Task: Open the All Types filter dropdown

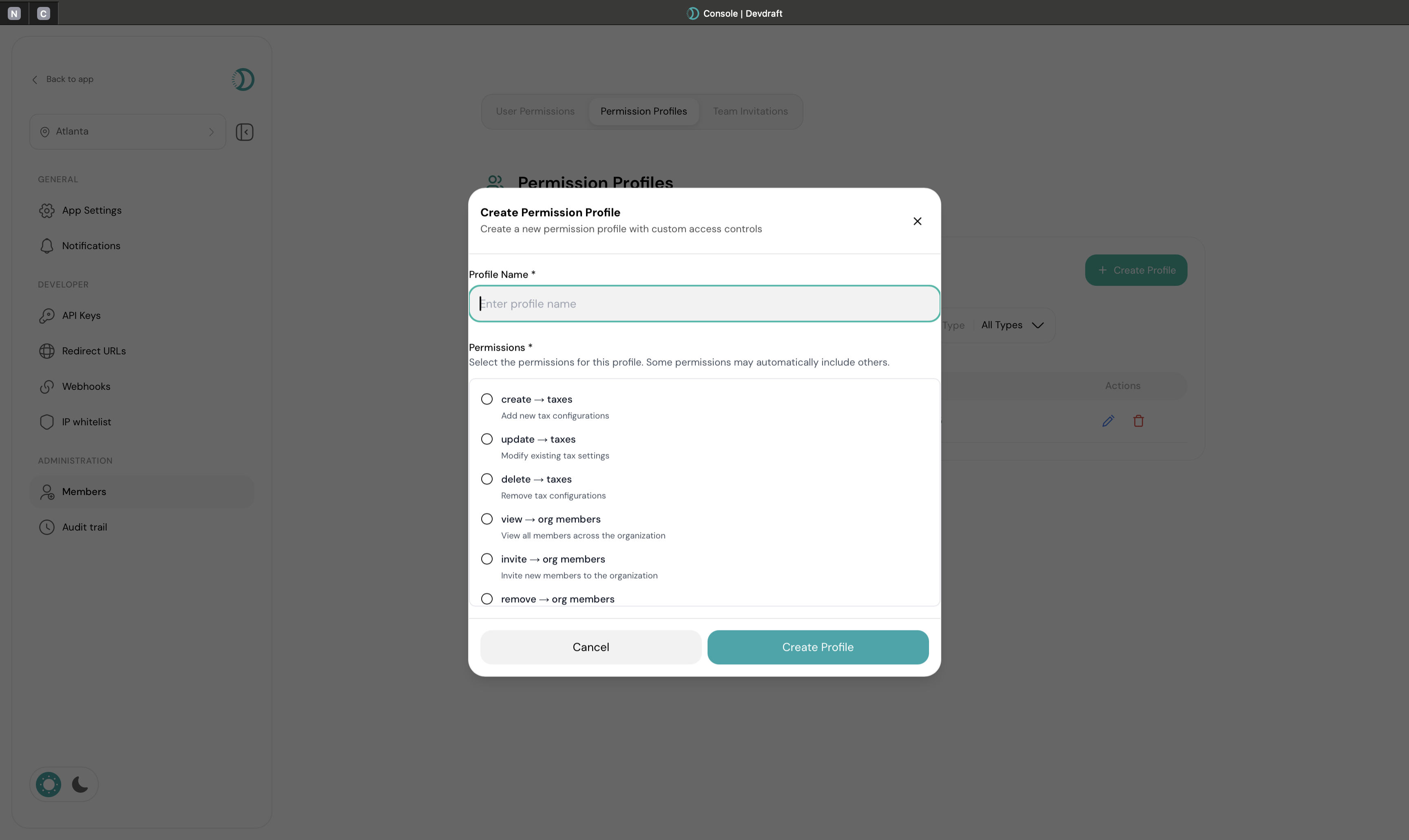Action: pyautogui.click(x=1012, y=325)
